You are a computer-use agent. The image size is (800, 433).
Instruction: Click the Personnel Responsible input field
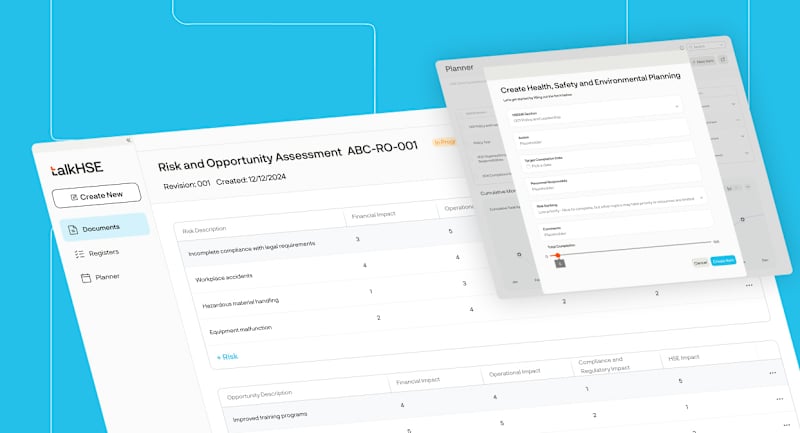(x=615, y=182)
